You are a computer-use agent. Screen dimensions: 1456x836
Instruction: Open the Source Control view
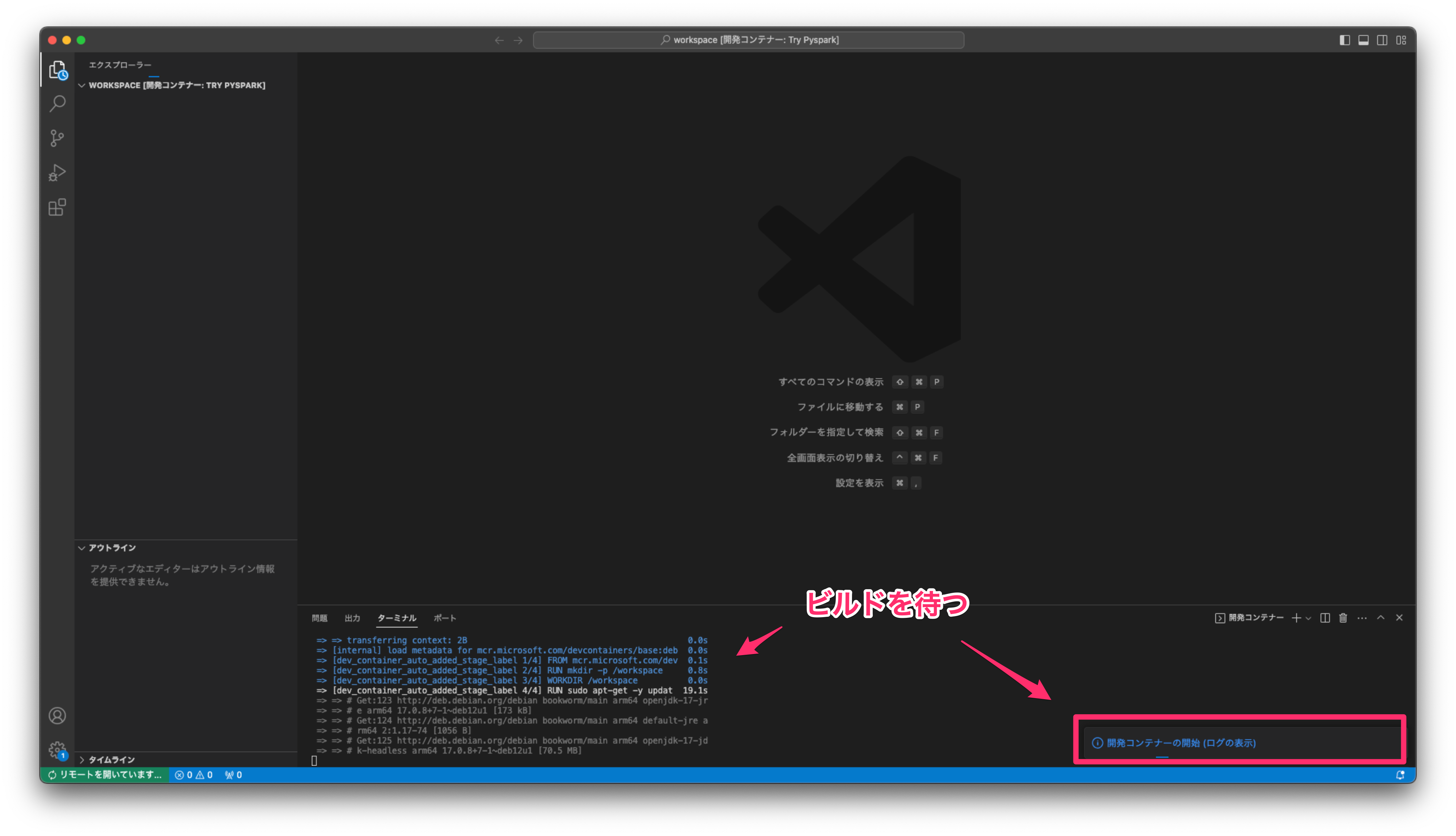point(57,138)
